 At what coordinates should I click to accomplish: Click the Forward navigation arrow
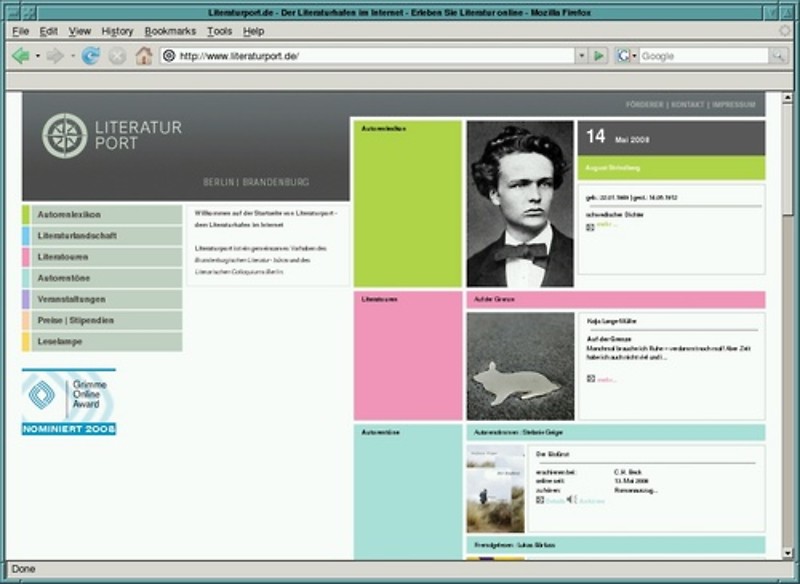point(55,56)
